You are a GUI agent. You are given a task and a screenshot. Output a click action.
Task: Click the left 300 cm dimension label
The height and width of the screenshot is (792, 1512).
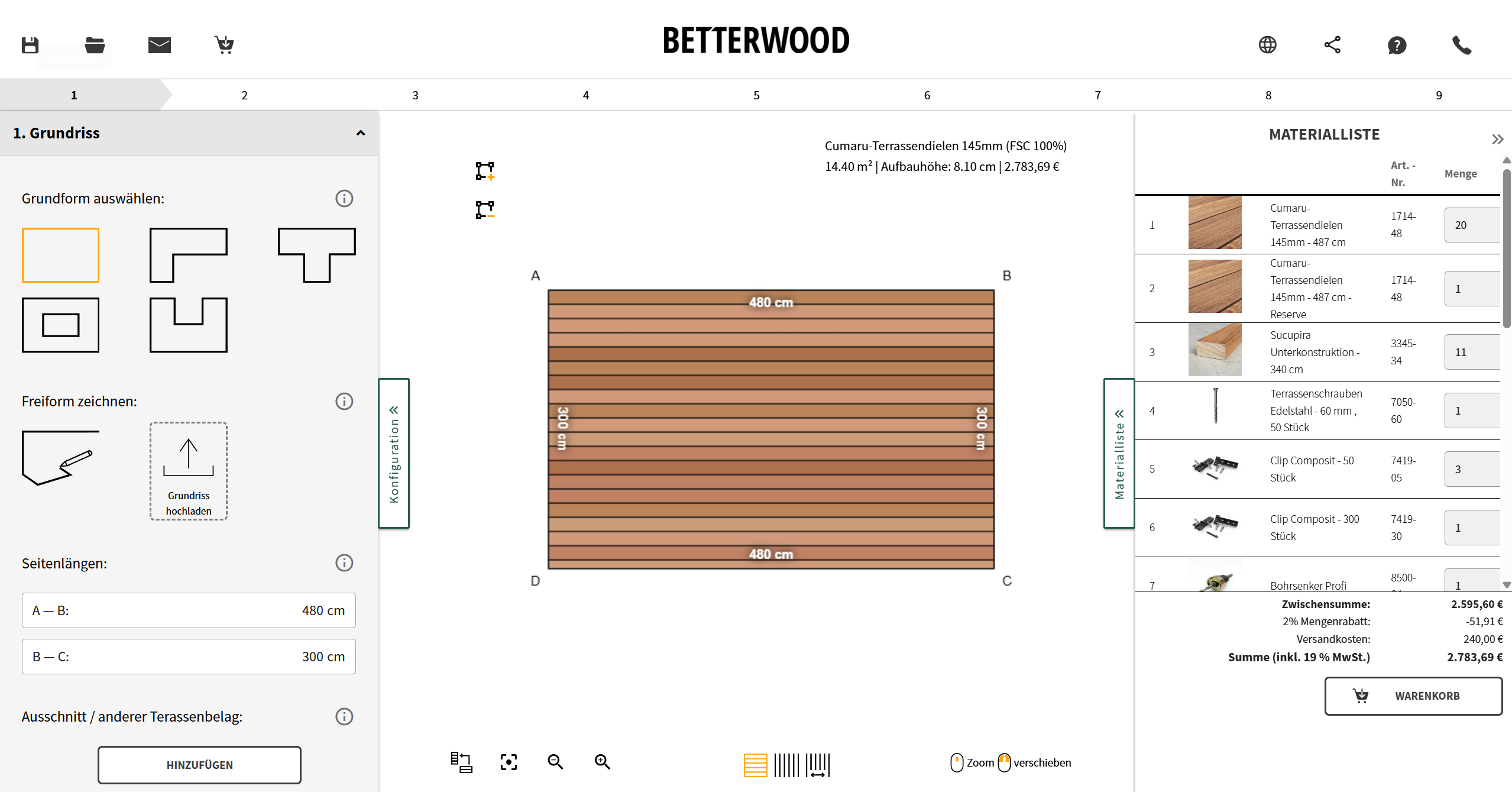click(x=562, y=428)
